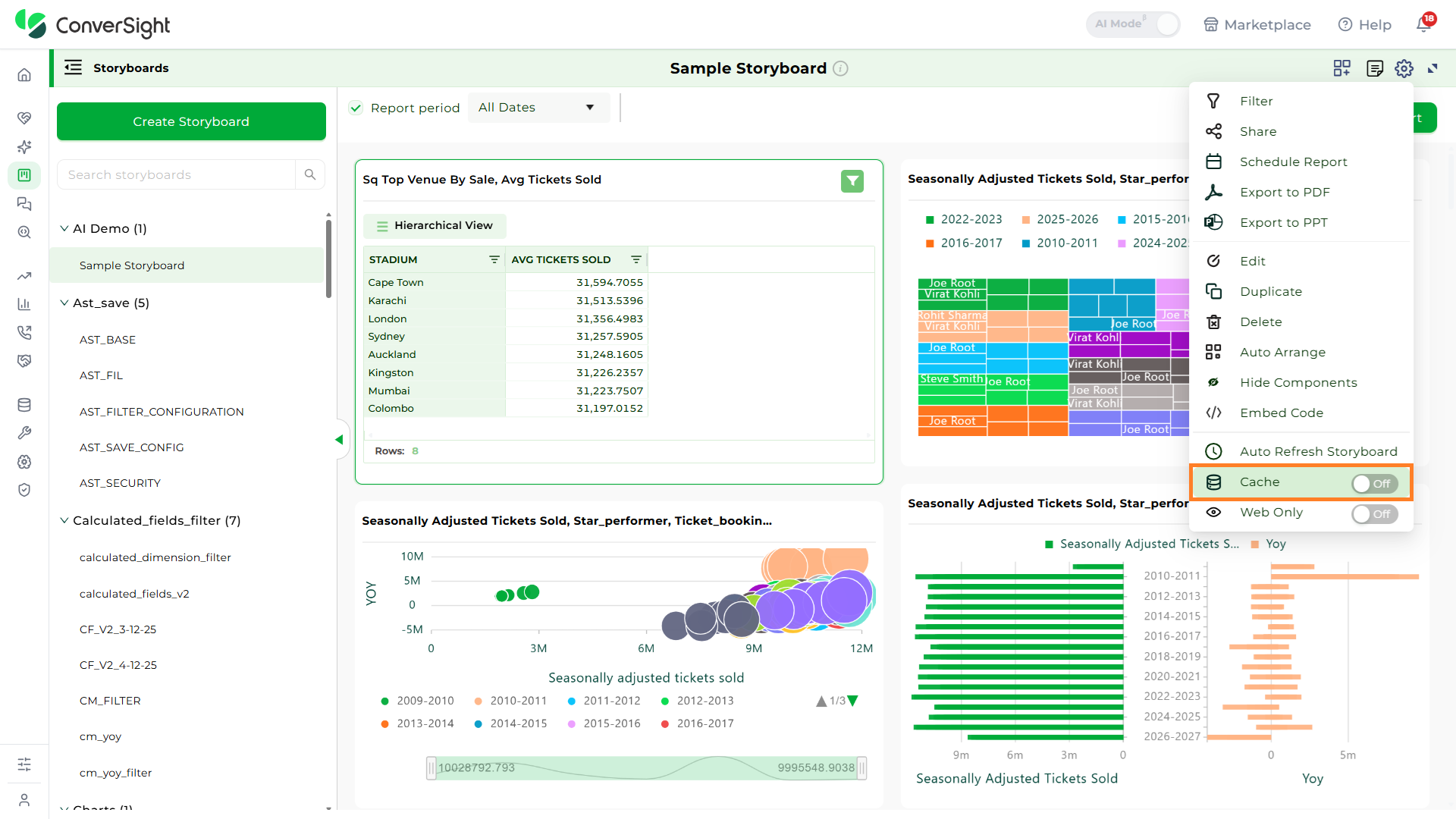Click the Sample Storyboard info icon
1456x819 pixels.
click(x=840, y=68)
